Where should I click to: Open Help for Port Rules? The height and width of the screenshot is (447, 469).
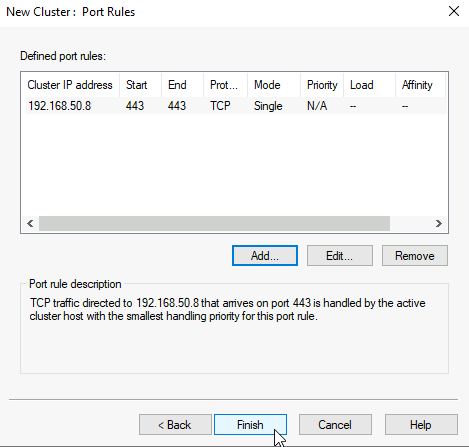point(421,425)
